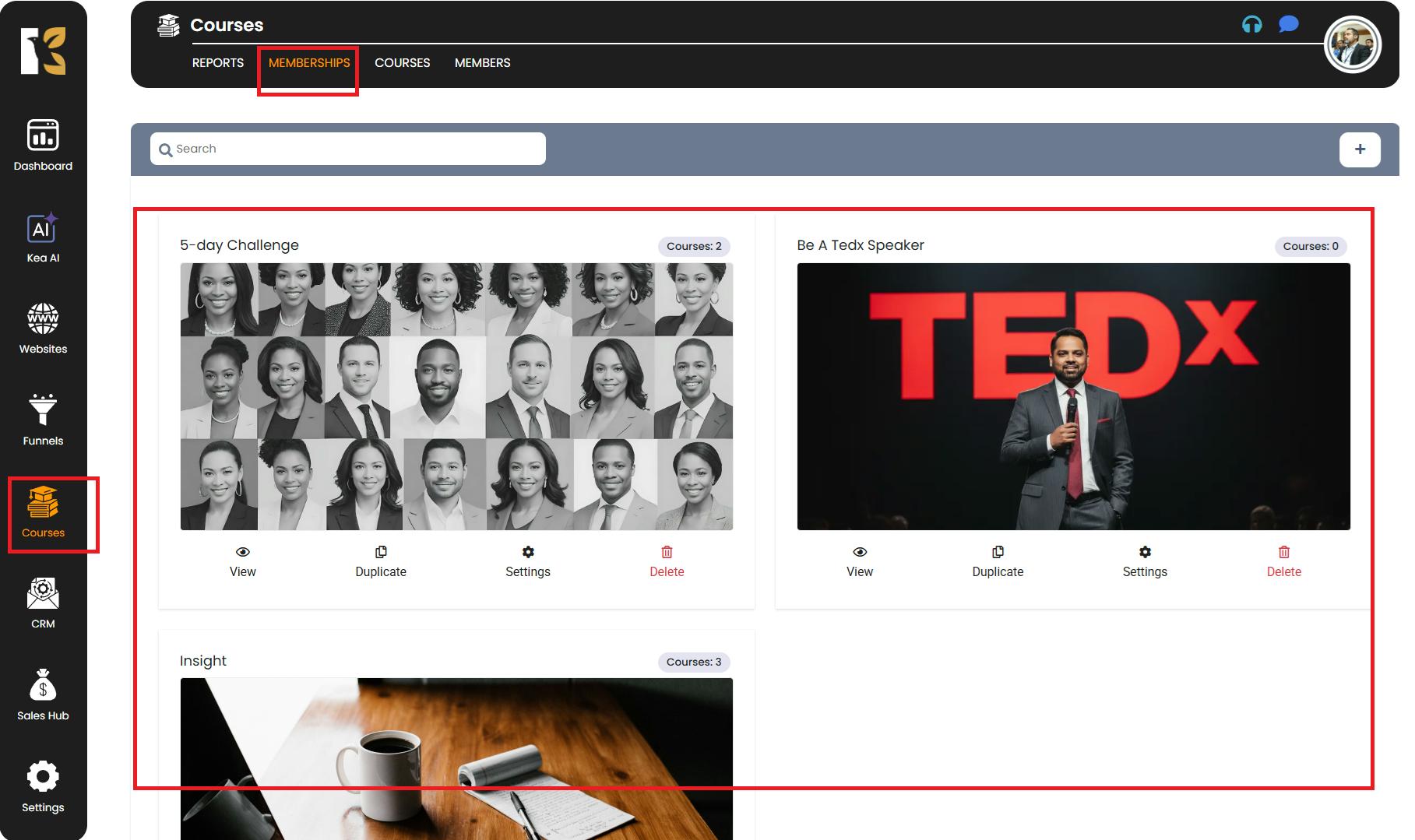View the 5-day Challenge membership

(x=243, y=561)
